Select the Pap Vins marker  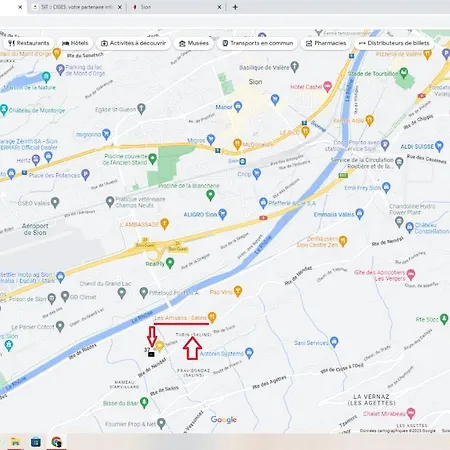(237, 291)
